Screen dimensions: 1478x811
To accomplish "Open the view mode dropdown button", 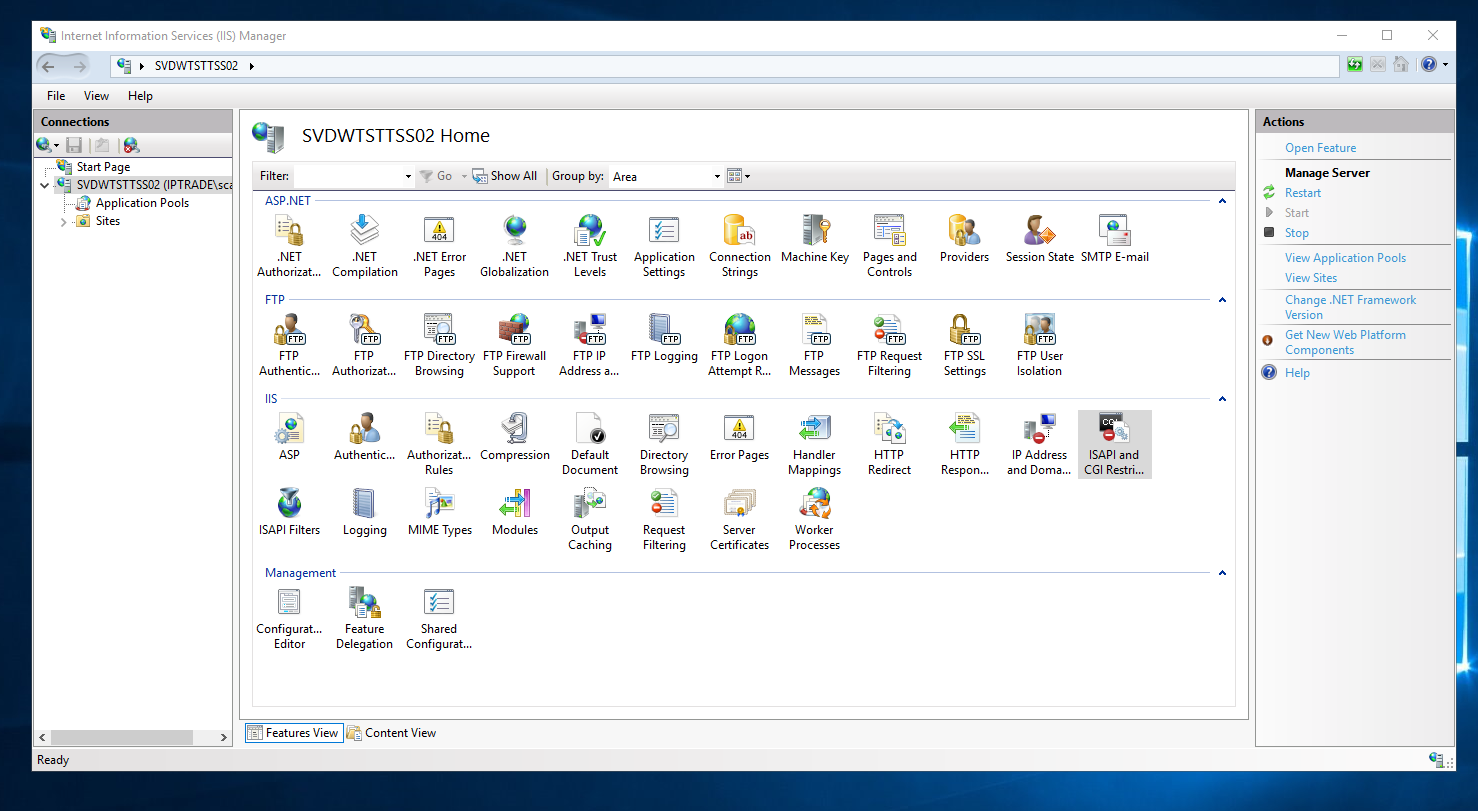I will [739, 176].
